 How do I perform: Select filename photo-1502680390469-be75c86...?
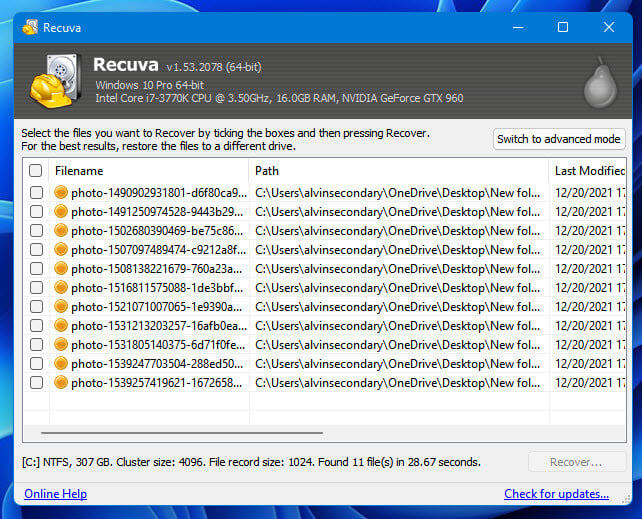(x=157, y=231)
